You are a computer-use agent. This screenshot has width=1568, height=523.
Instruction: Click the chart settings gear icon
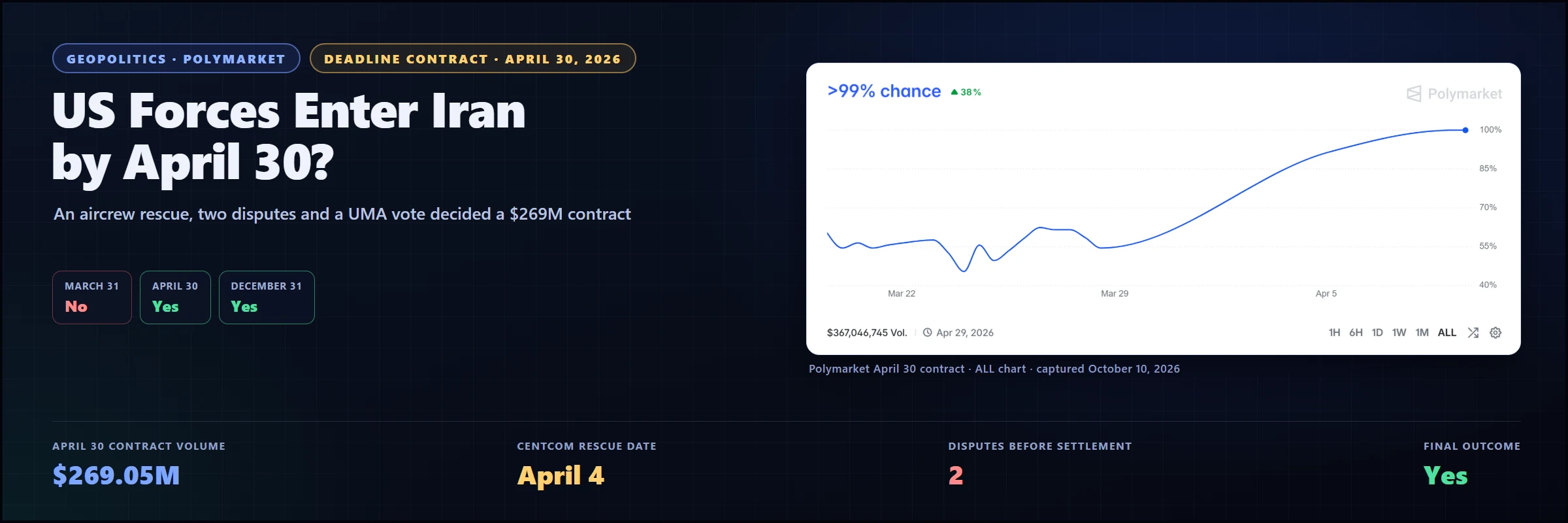click(1495, 333)
